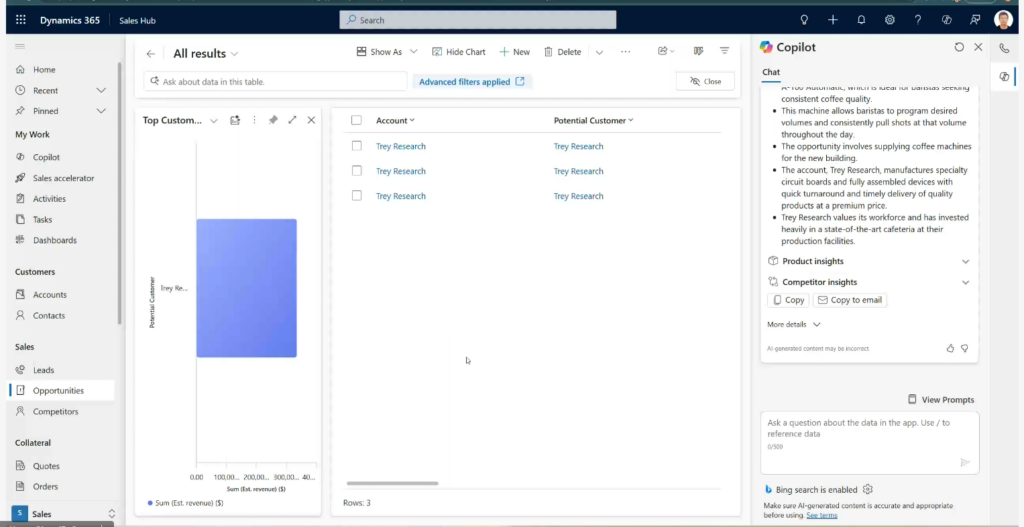Click the grid horizontal scrollbar
Image resolution: width=1024 pixels, height=527 pixels.
[x=392, y=483]
